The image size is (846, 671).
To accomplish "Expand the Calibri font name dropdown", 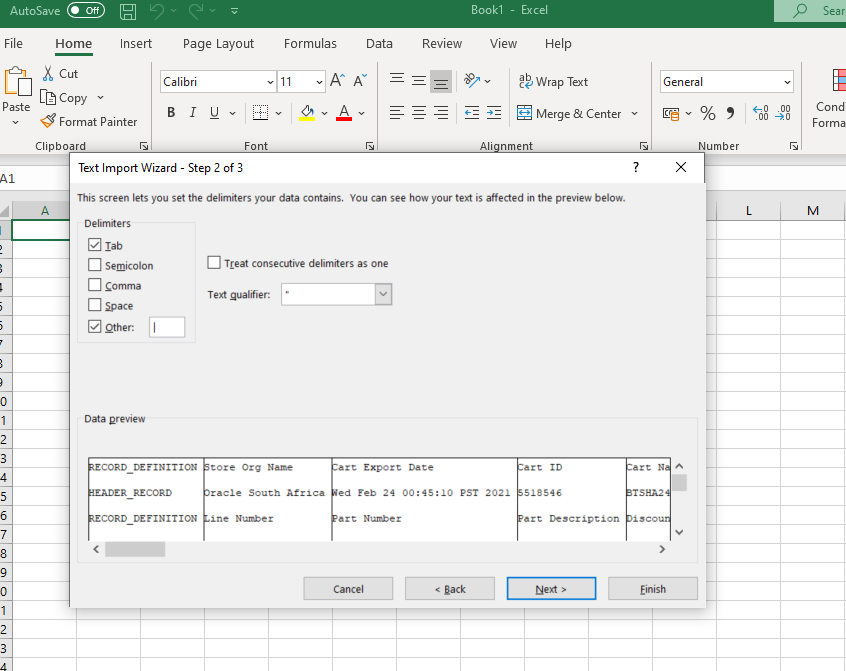I will click(x=270, y=82).
